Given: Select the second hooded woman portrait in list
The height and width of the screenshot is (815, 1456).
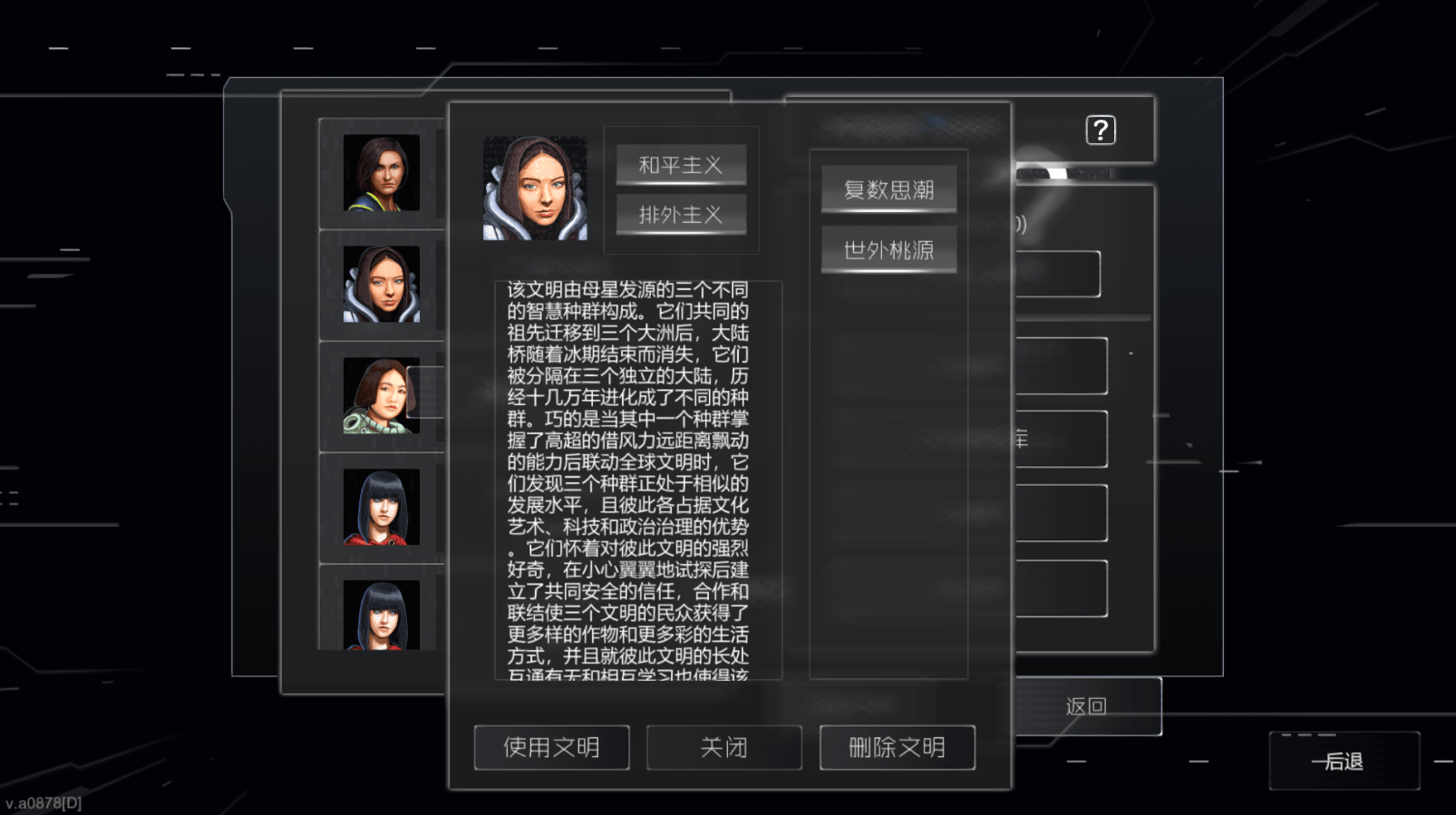Looking at the screenshot, I should click(x=382, y=284).
